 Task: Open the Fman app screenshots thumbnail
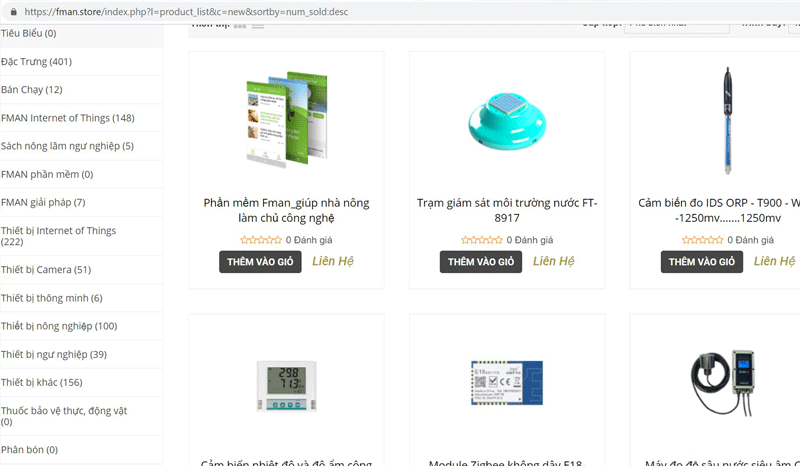287,119
